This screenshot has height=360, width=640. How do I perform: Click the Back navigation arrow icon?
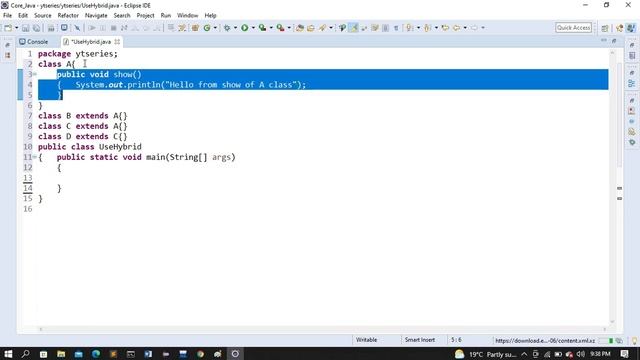(456, 28)
